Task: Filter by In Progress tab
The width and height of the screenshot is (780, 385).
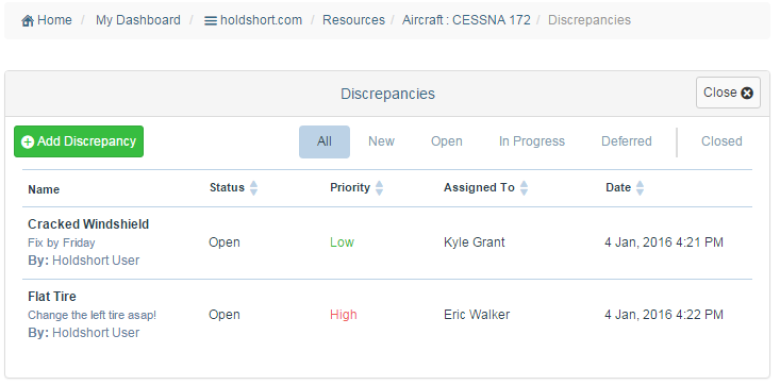Action: tap(532, 142)
